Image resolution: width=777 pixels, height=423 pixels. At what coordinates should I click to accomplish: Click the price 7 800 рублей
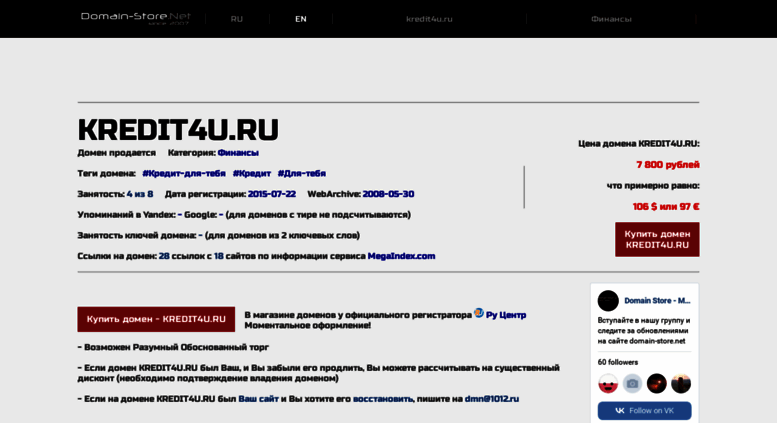[x=667, y=164]
